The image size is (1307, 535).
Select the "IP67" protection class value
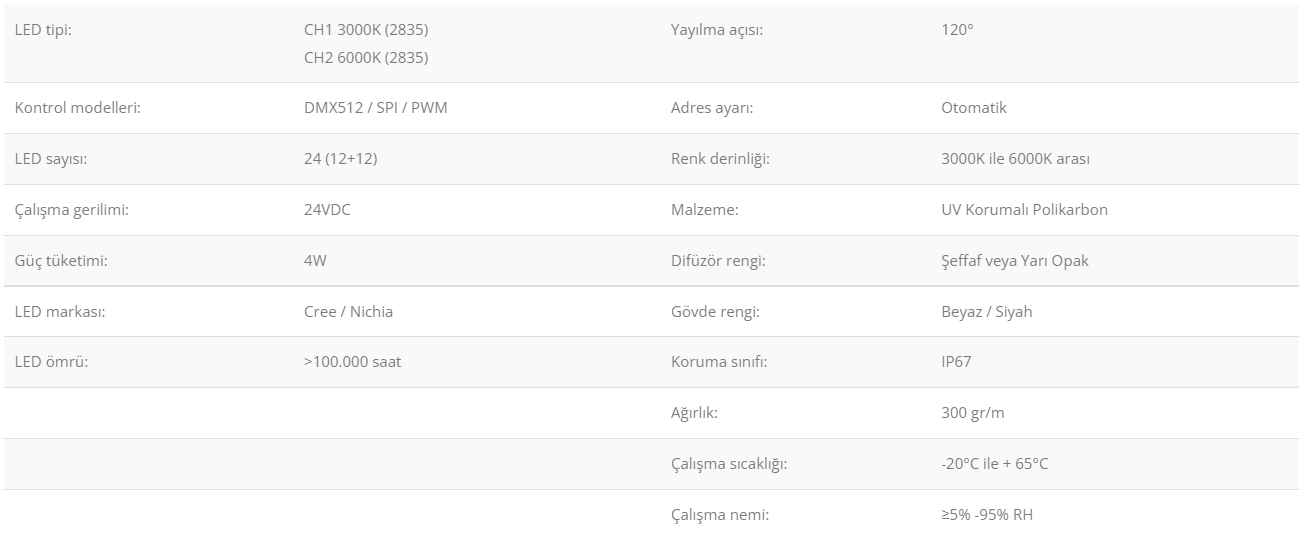click(956, 362)
